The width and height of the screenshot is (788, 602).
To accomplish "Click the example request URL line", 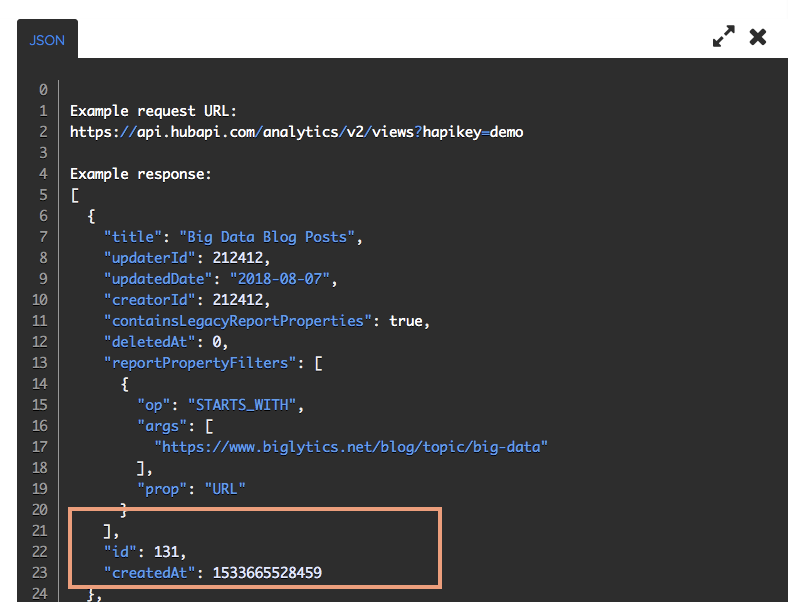I will (x=297, y=132).
